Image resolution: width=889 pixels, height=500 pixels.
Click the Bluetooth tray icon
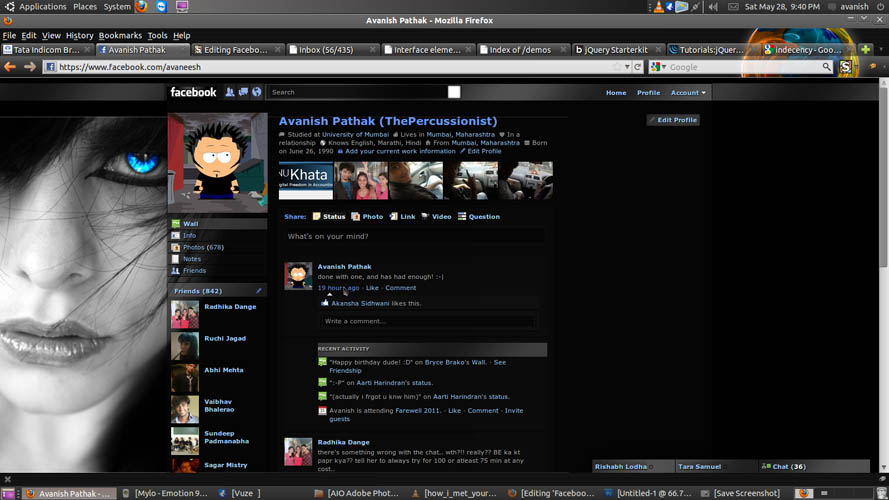(670, 7)
